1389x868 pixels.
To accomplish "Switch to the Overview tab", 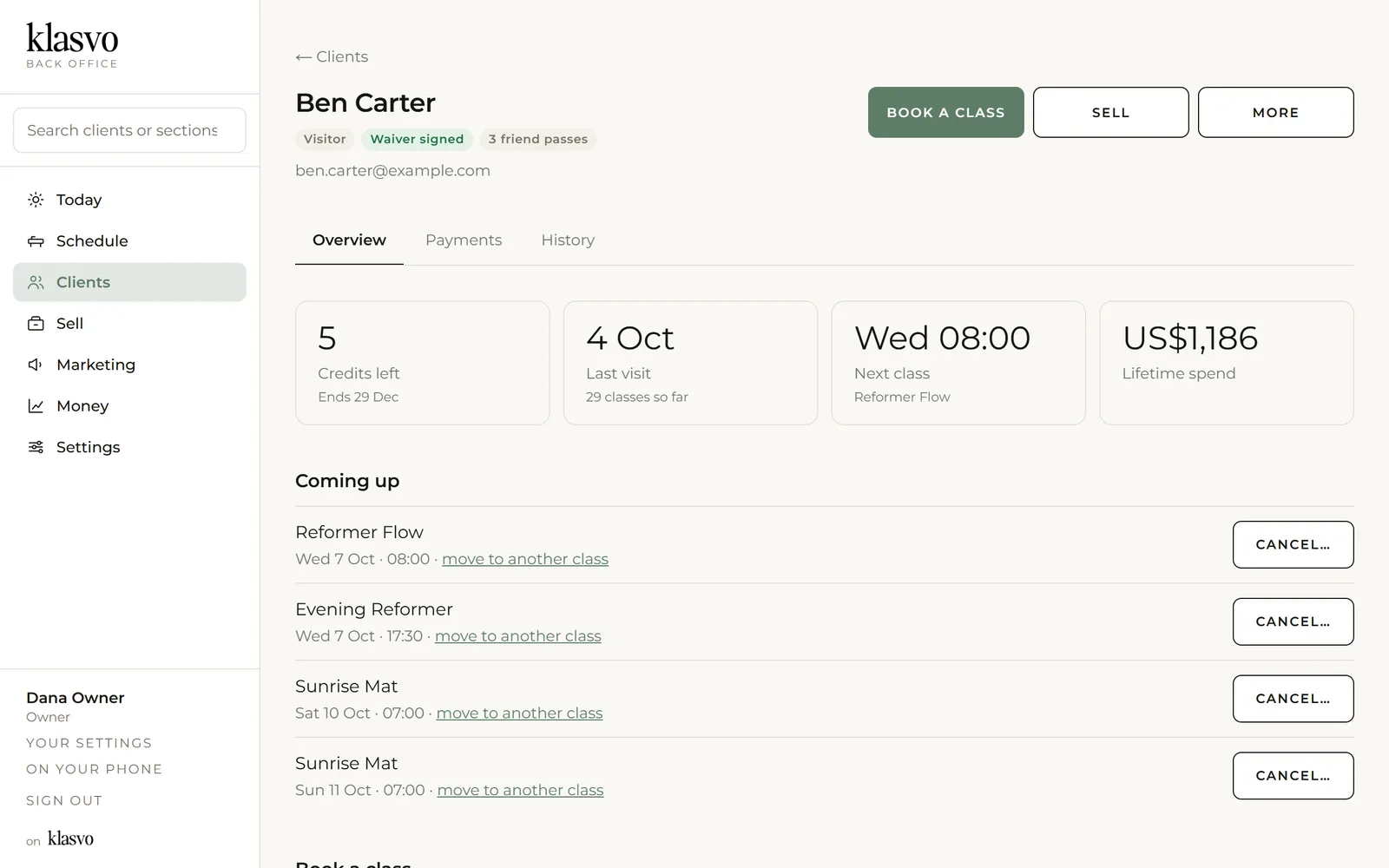I will click(349, 240).
